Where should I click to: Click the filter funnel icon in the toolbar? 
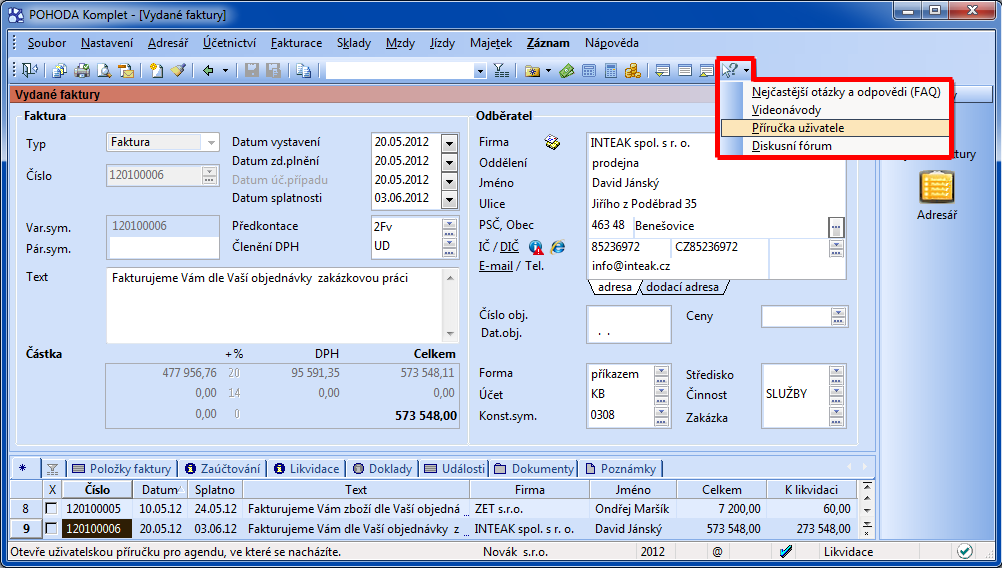(502, 70)
